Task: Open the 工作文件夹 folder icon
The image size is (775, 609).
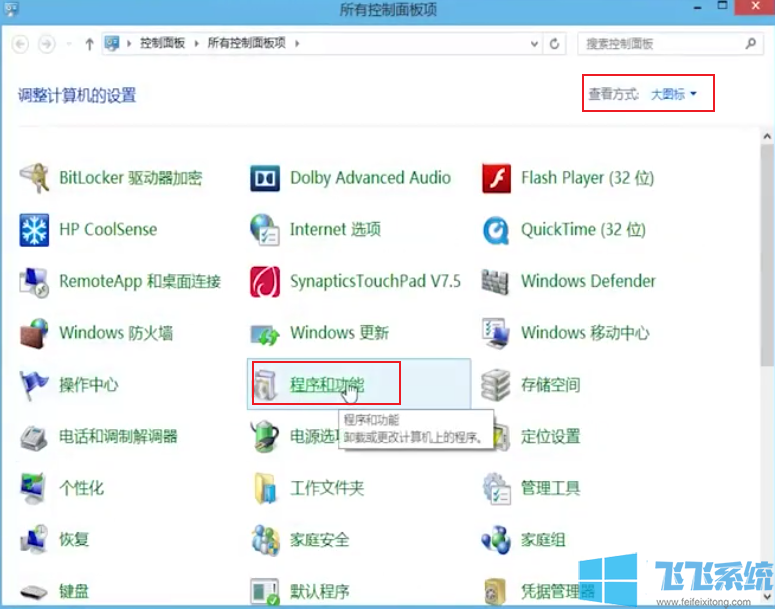Action: click(x=265, y=488)
